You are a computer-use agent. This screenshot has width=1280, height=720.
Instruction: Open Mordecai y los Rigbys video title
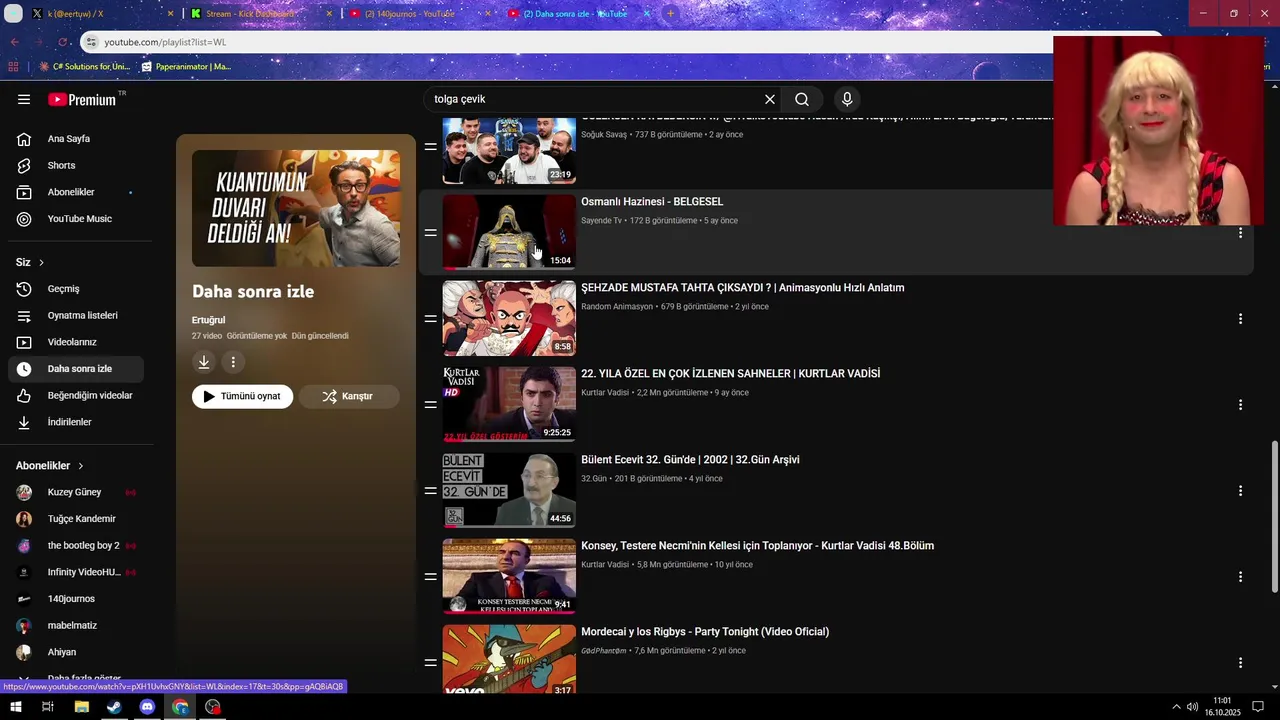pyautogui.click(x=705, y=632)
